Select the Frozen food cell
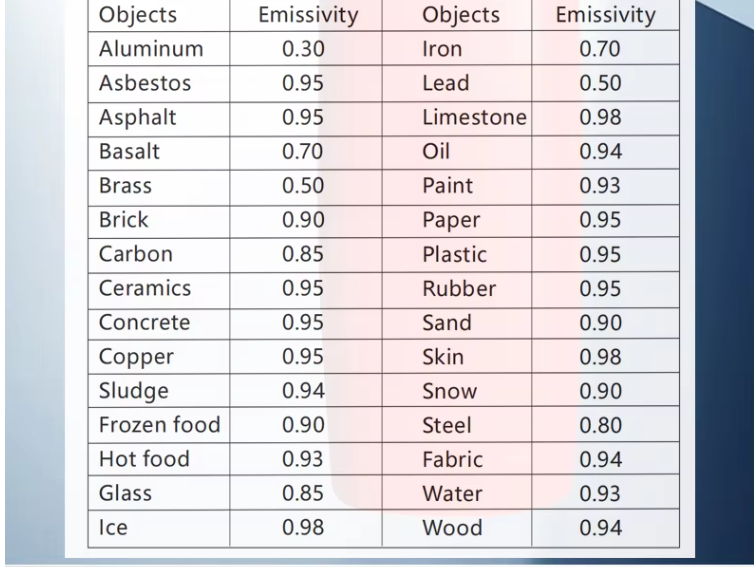 pos(160,425)
